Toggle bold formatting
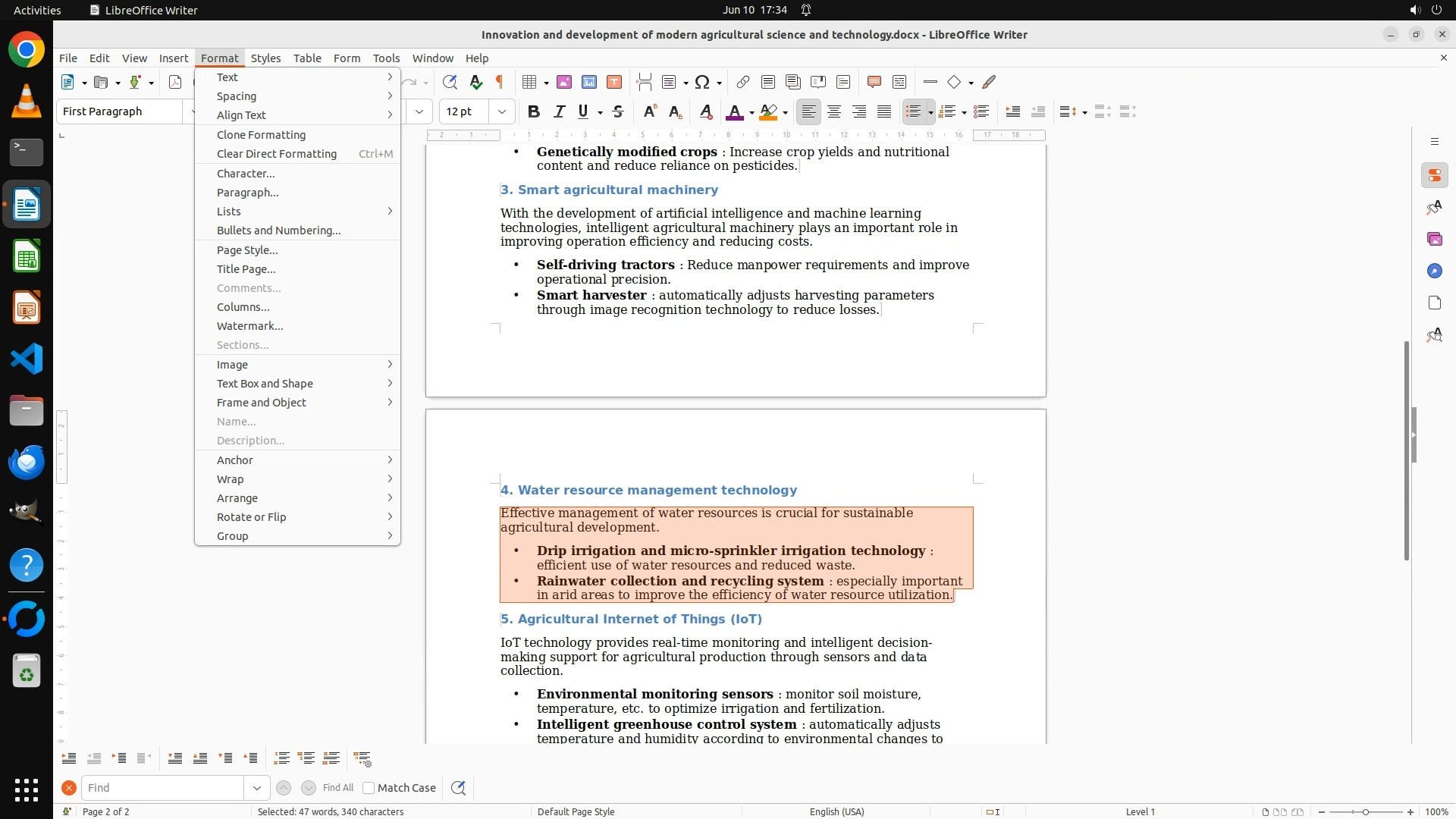 (x=534, y=111)
